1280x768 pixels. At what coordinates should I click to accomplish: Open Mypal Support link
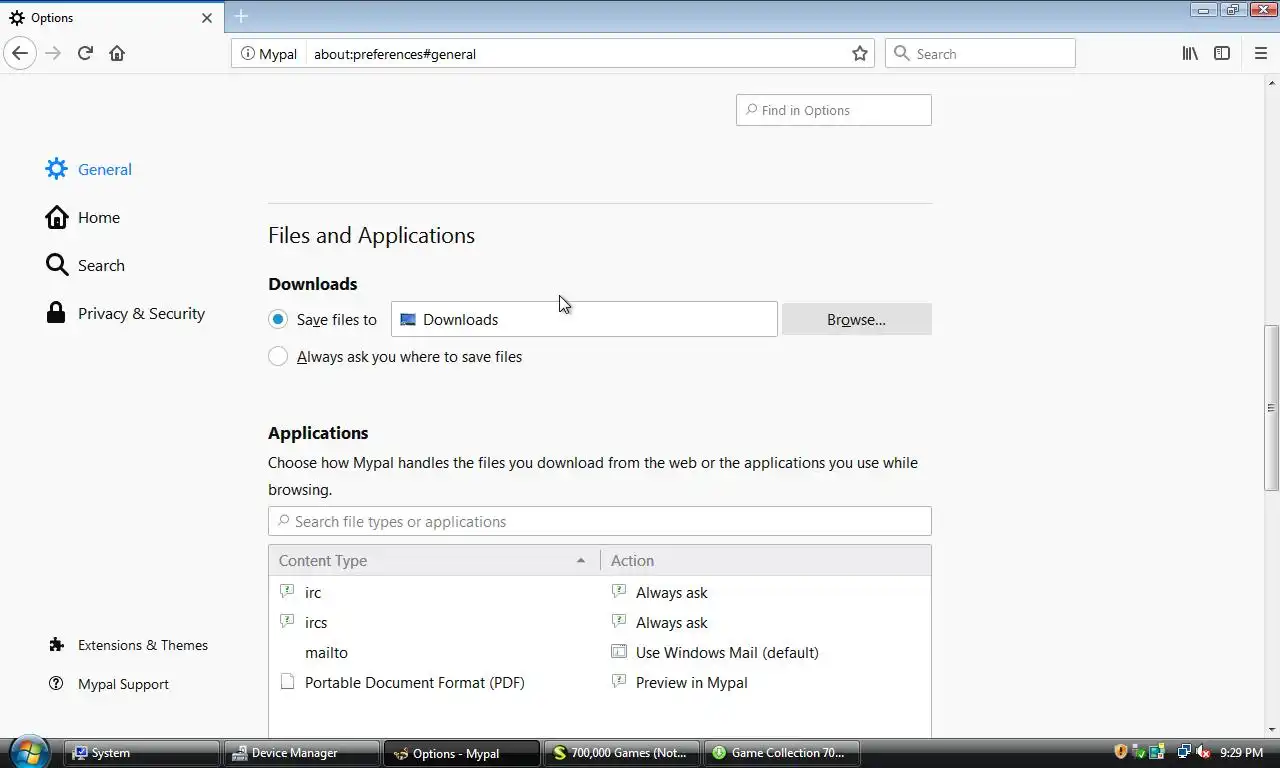click(109, 684)
